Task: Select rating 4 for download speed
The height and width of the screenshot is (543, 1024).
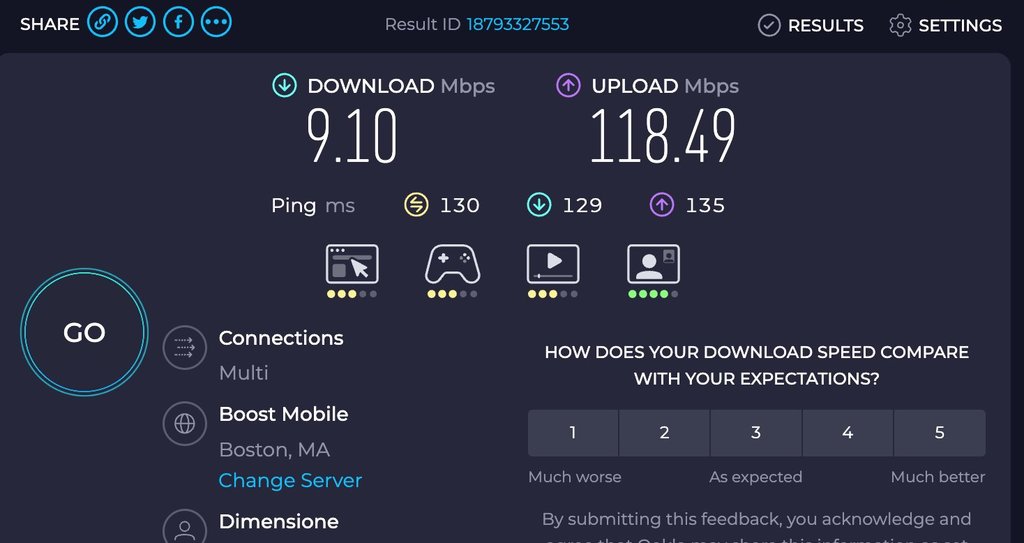Action: coord(848,433)
